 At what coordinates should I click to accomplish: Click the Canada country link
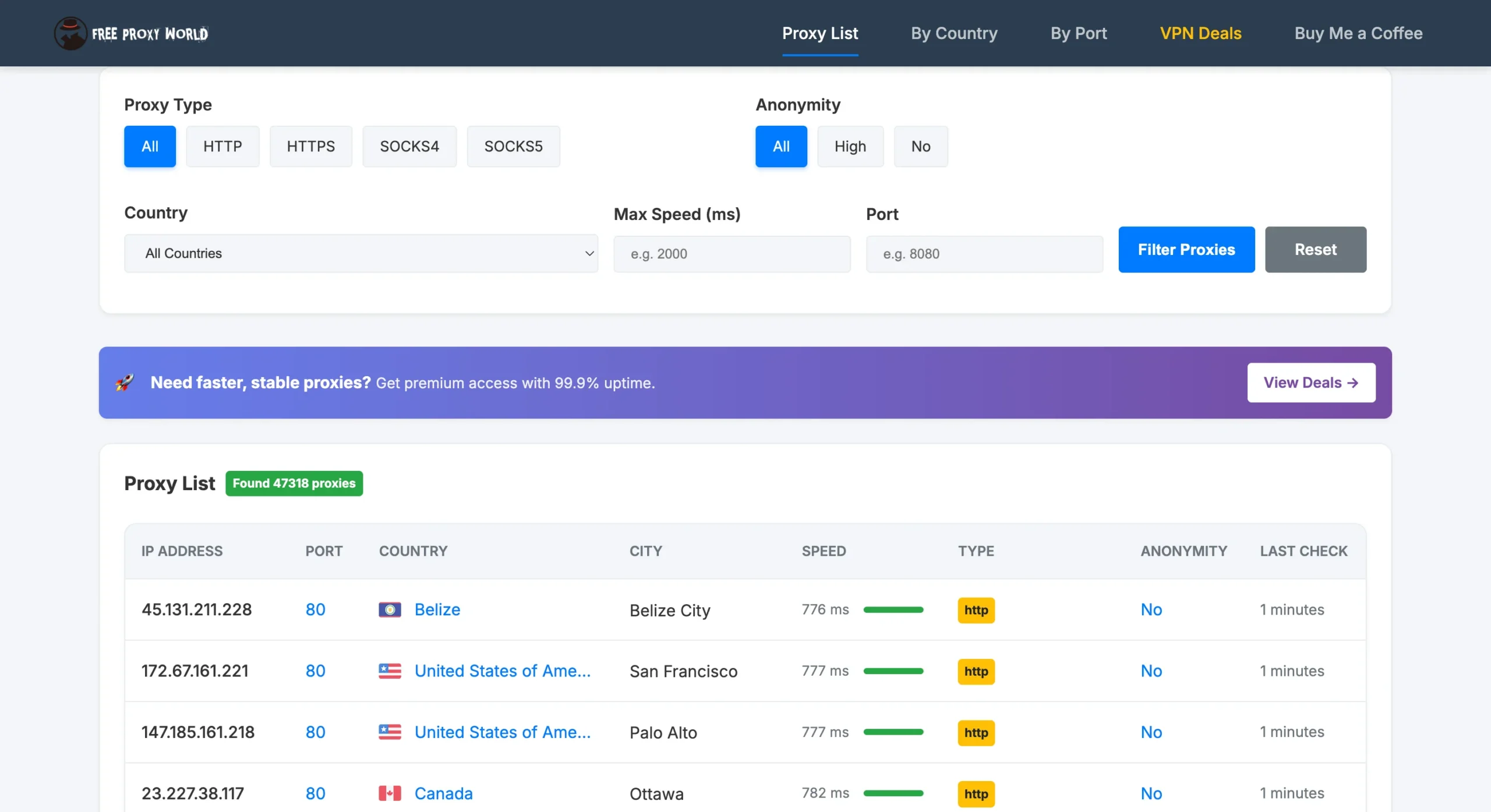pos(444,793)
